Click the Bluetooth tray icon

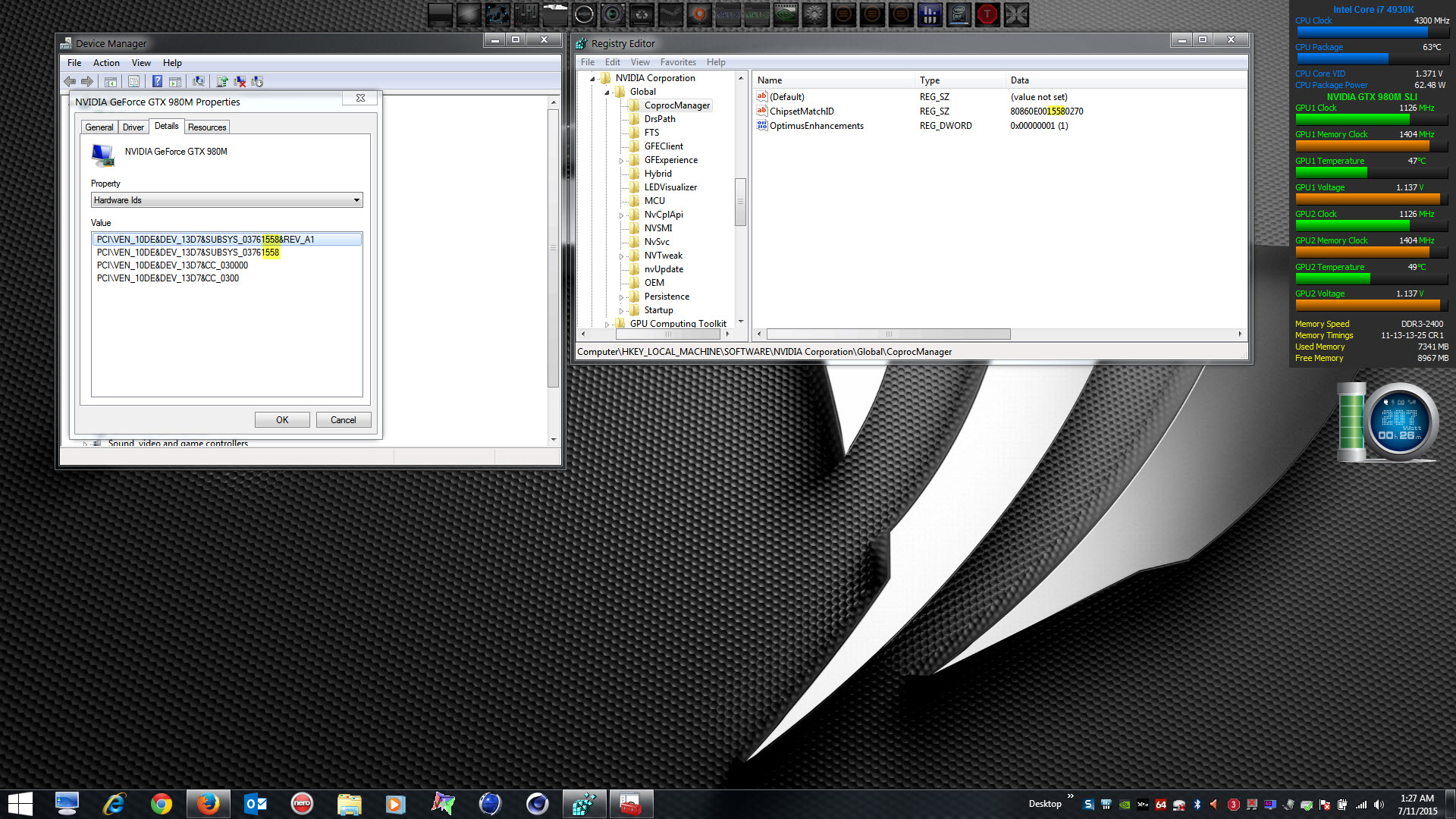point(1197,805)
